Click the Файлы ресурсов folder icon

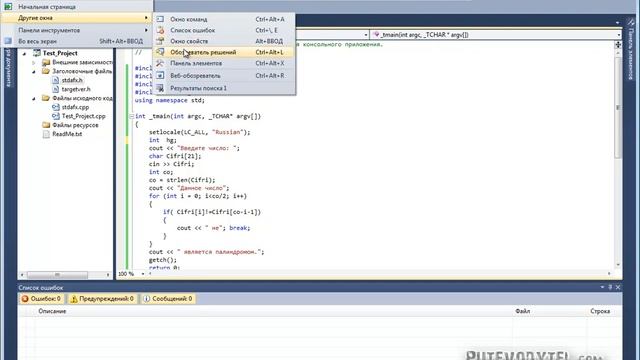46,125
